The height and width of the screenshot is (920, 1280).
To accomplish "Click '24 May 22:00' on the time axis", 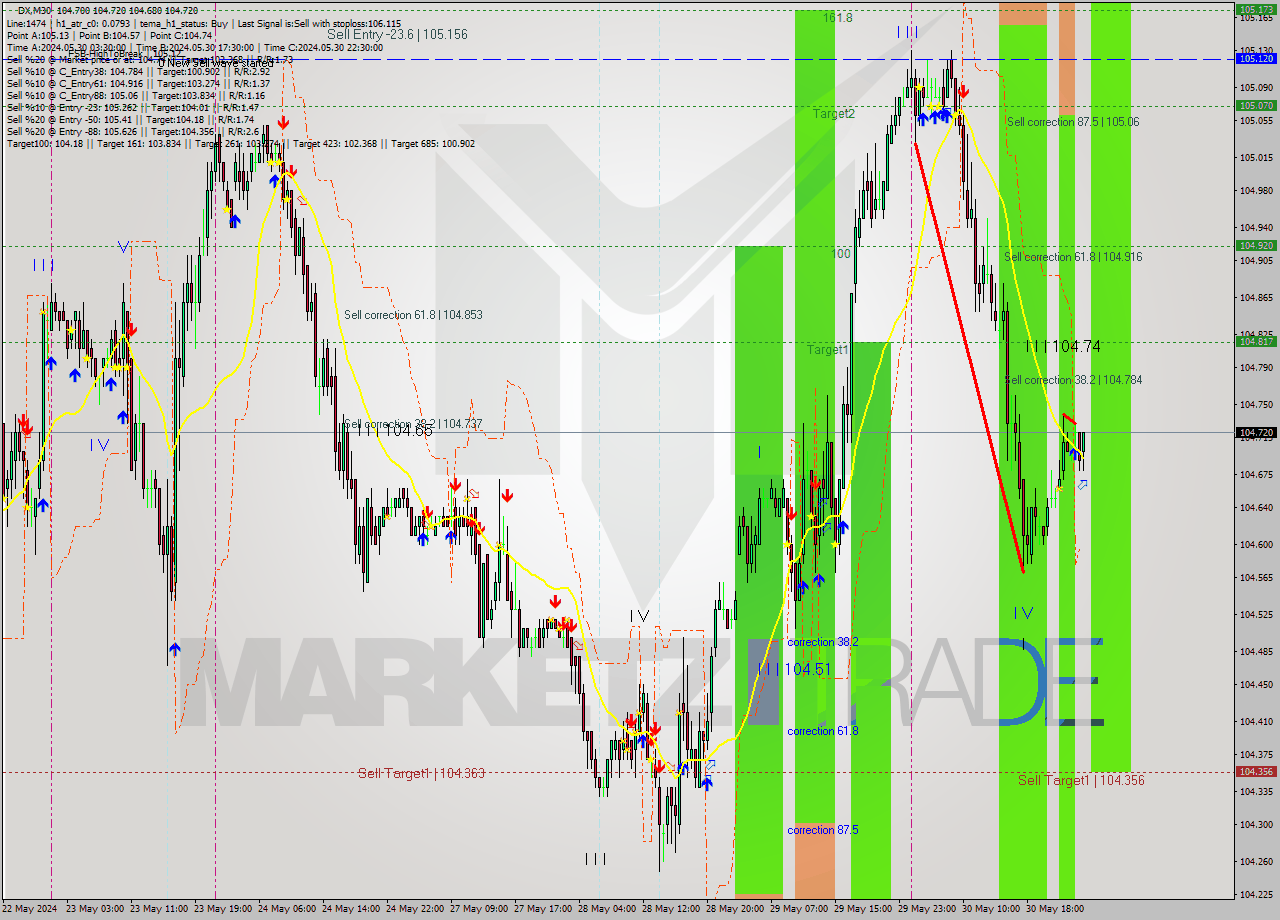I will coord(415,909).
